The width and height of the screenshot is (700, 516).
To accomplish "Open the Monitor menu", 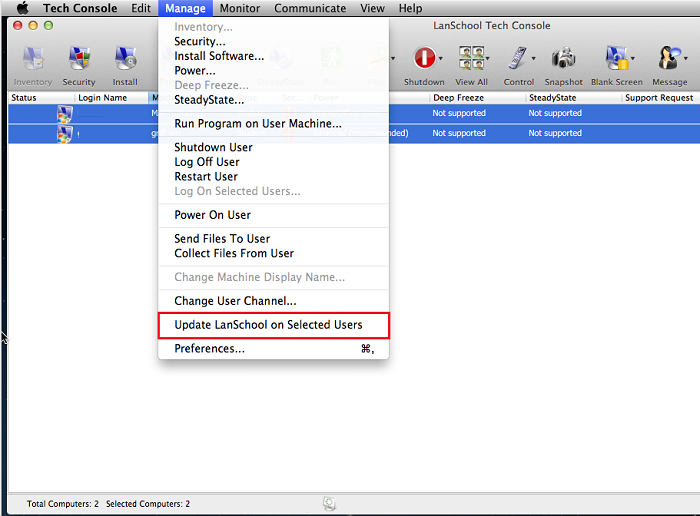I will [x=240, y=8].
